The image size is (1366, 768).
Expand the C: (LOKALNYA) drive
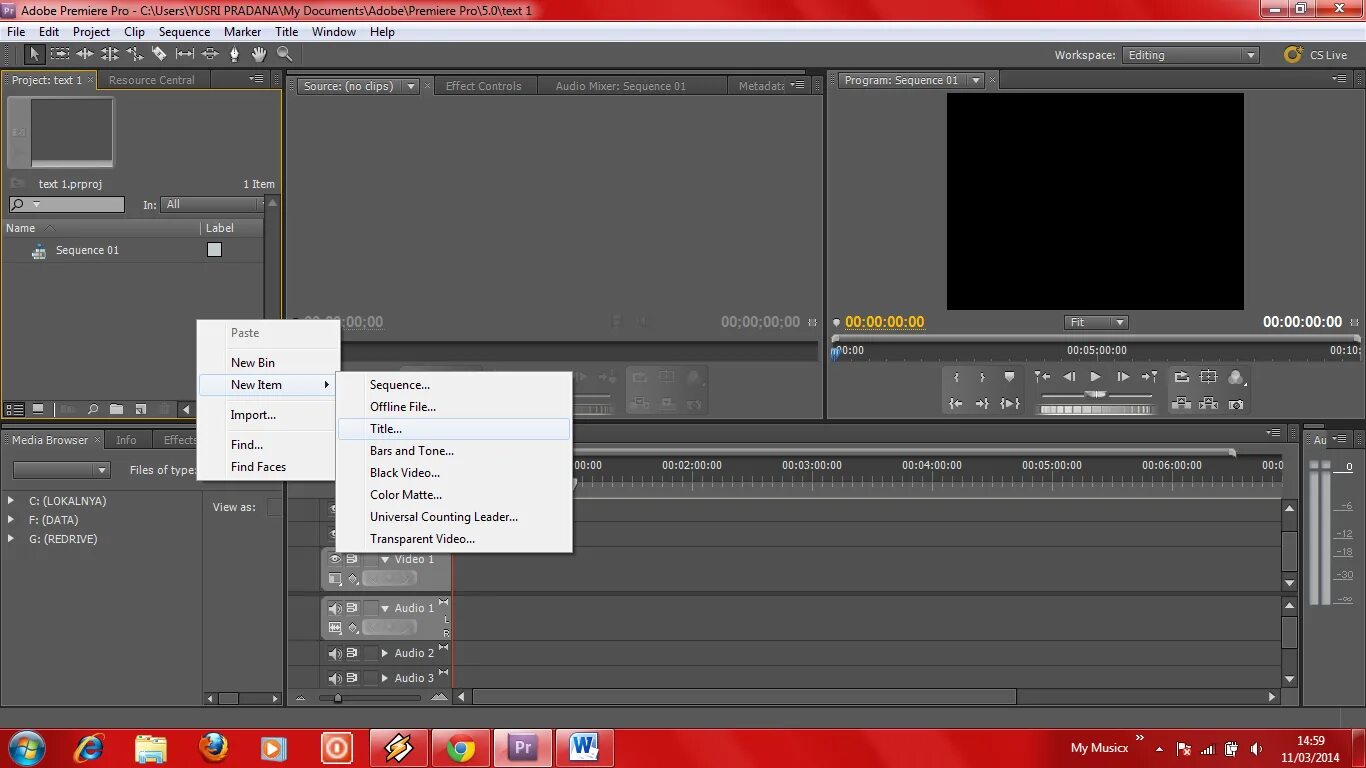coord(11,501)
